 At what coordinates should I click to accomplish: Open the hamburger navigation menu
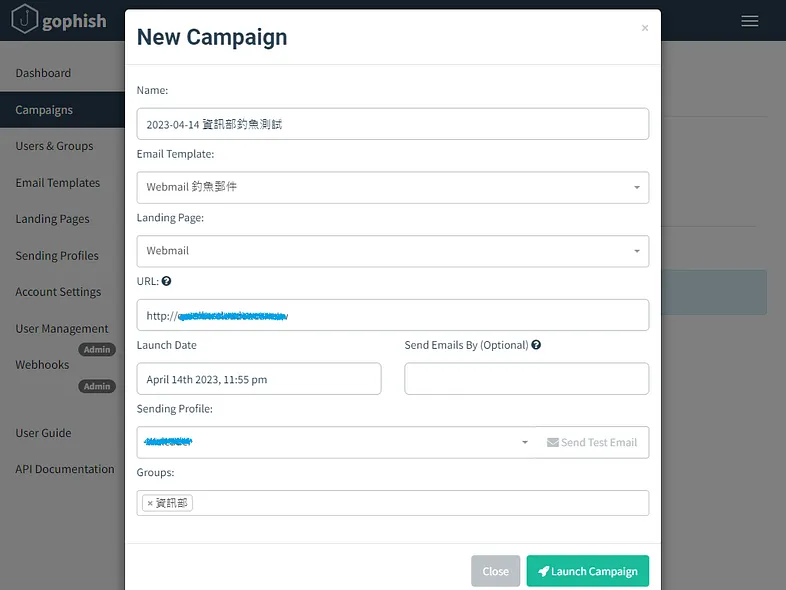click(749, 21)
